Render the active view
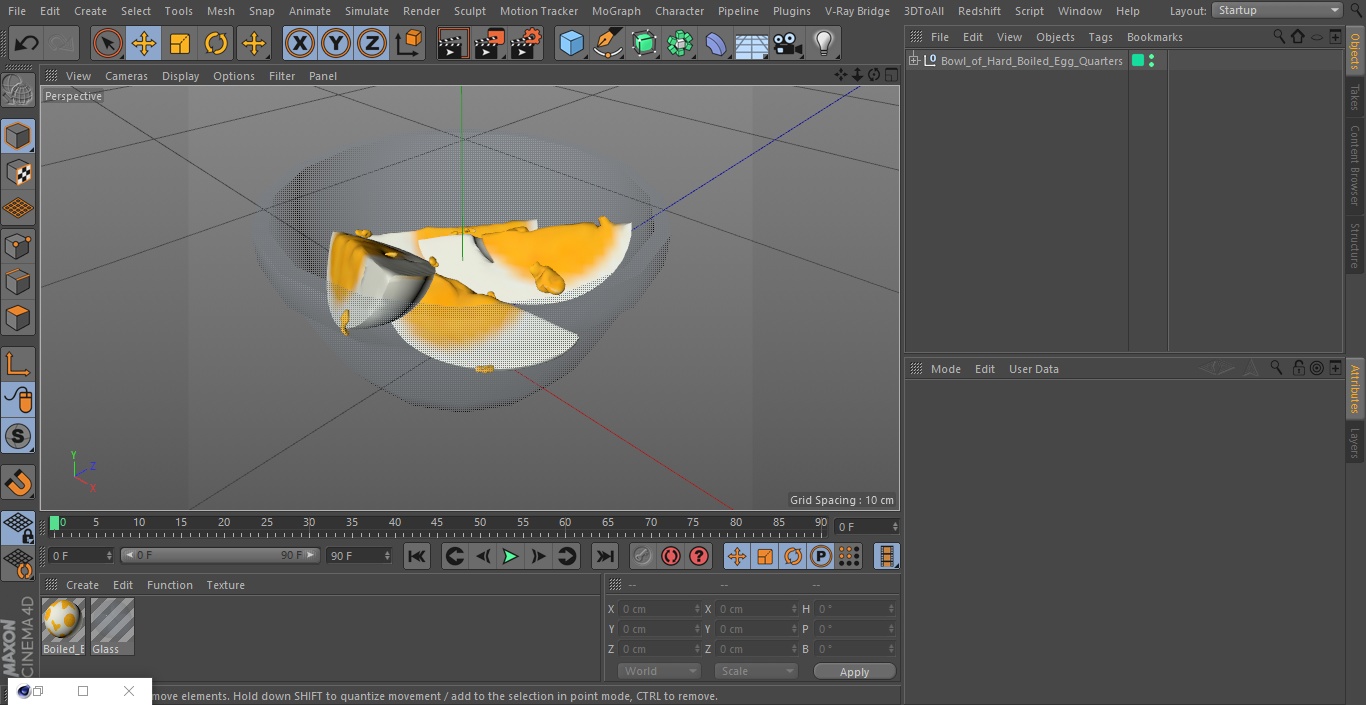Screen dimensions: 1366x705 (453, 43)
